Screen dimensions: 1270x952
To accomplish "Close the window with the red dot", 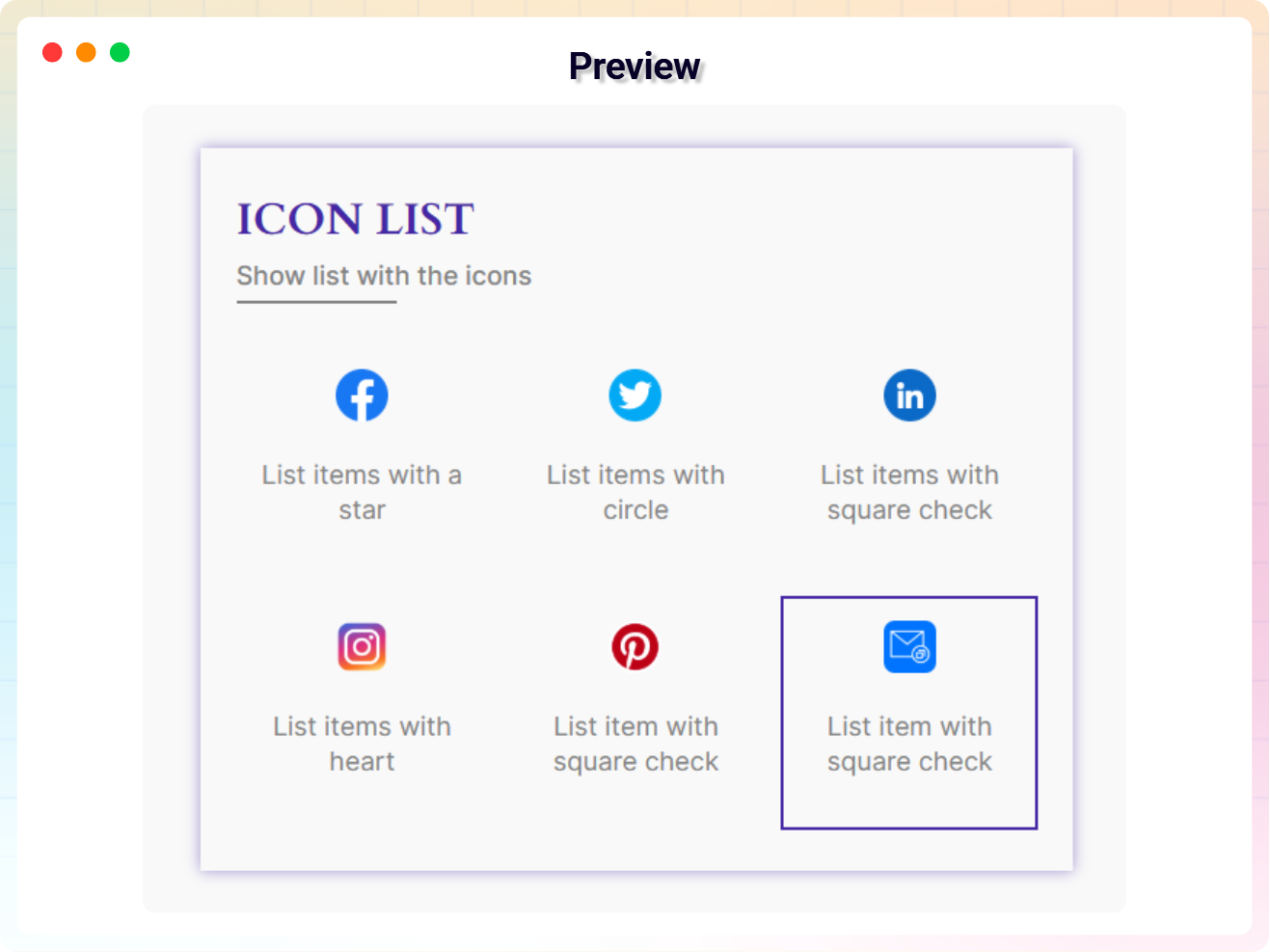I will pos(53,52).
